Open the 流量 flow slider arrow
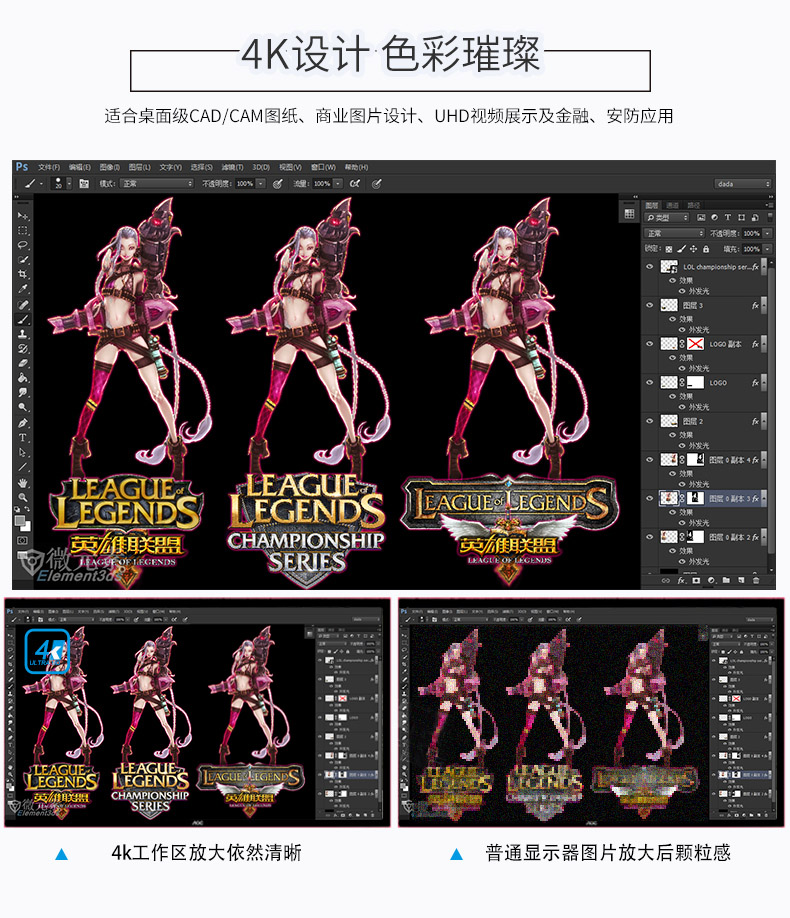790x918 pixels. pyautogui.click(x=338, y=184)
